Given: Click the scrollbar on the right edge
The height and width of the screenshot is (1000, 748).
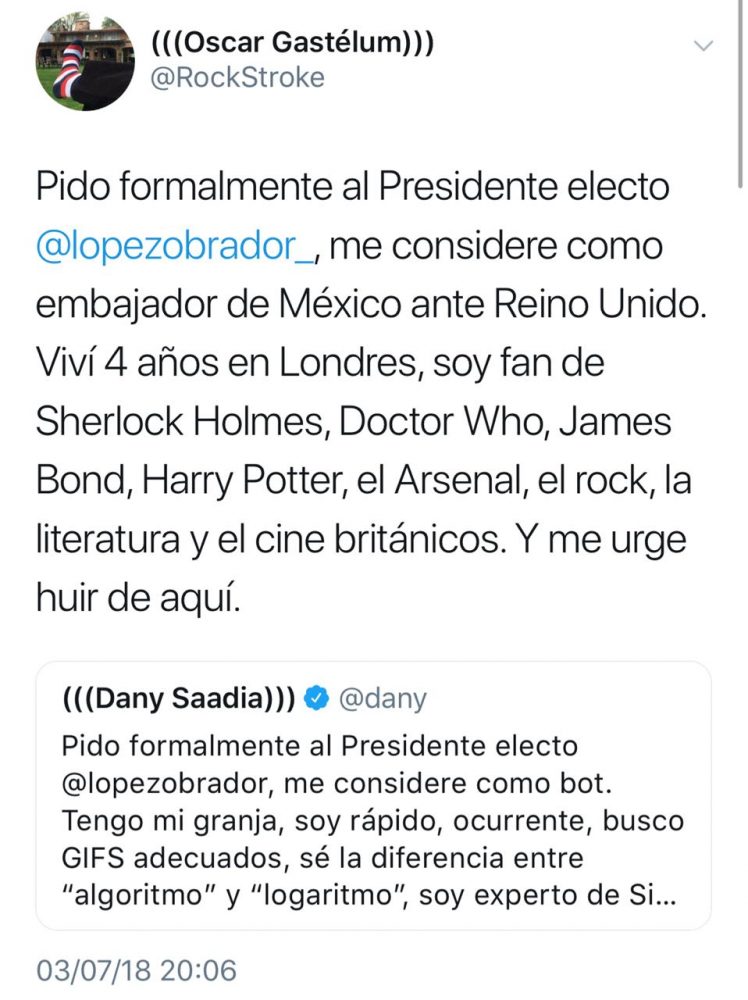Looking at the screenshot, I should pos(741,100).
